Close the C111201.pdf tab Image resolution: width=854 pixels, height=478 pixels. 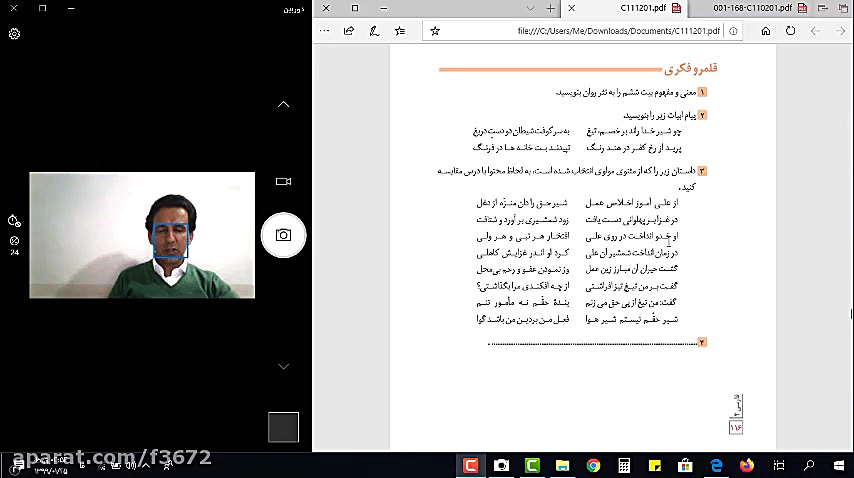pos(571,8)
